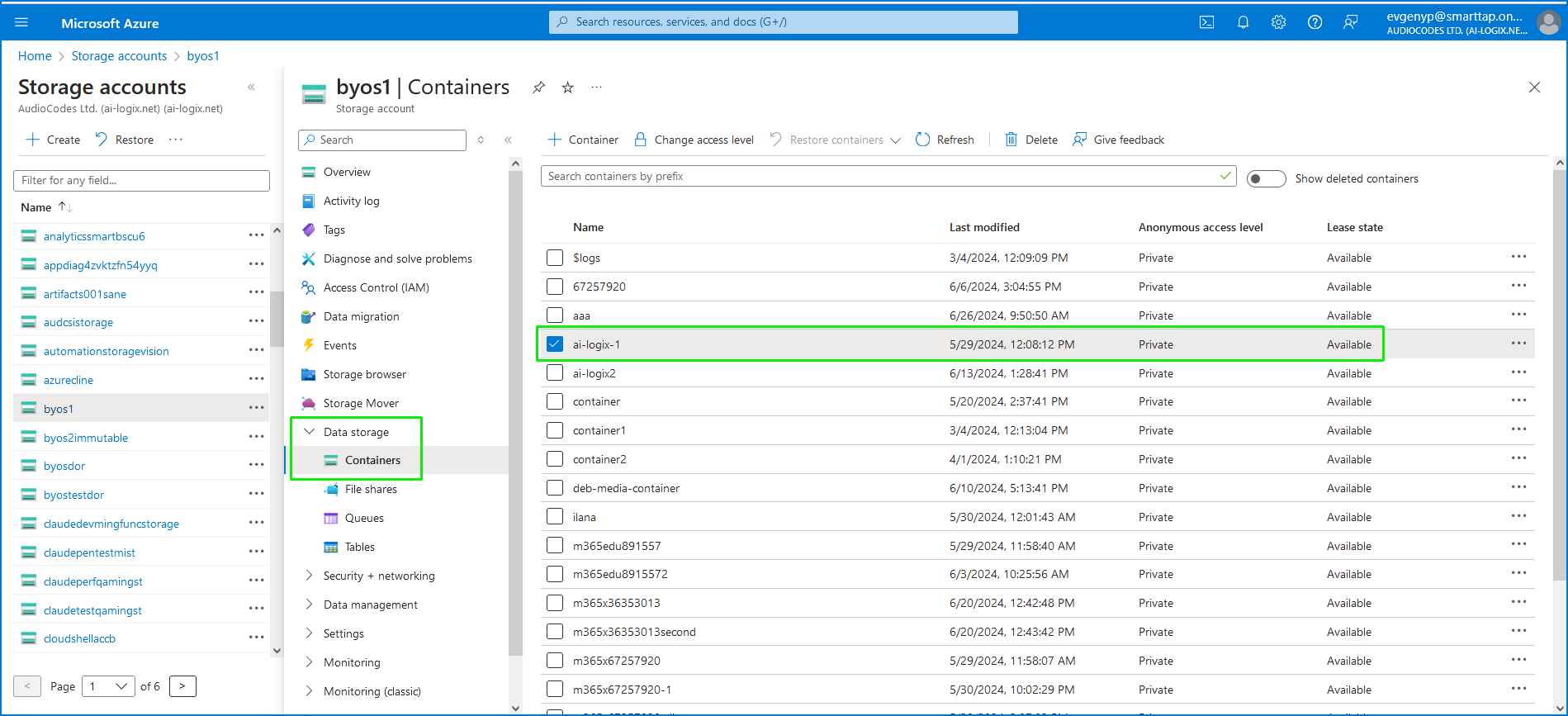Sort storage accounts by Name arrow
The height and width of the screenshot is (716, 1568).
65,207
